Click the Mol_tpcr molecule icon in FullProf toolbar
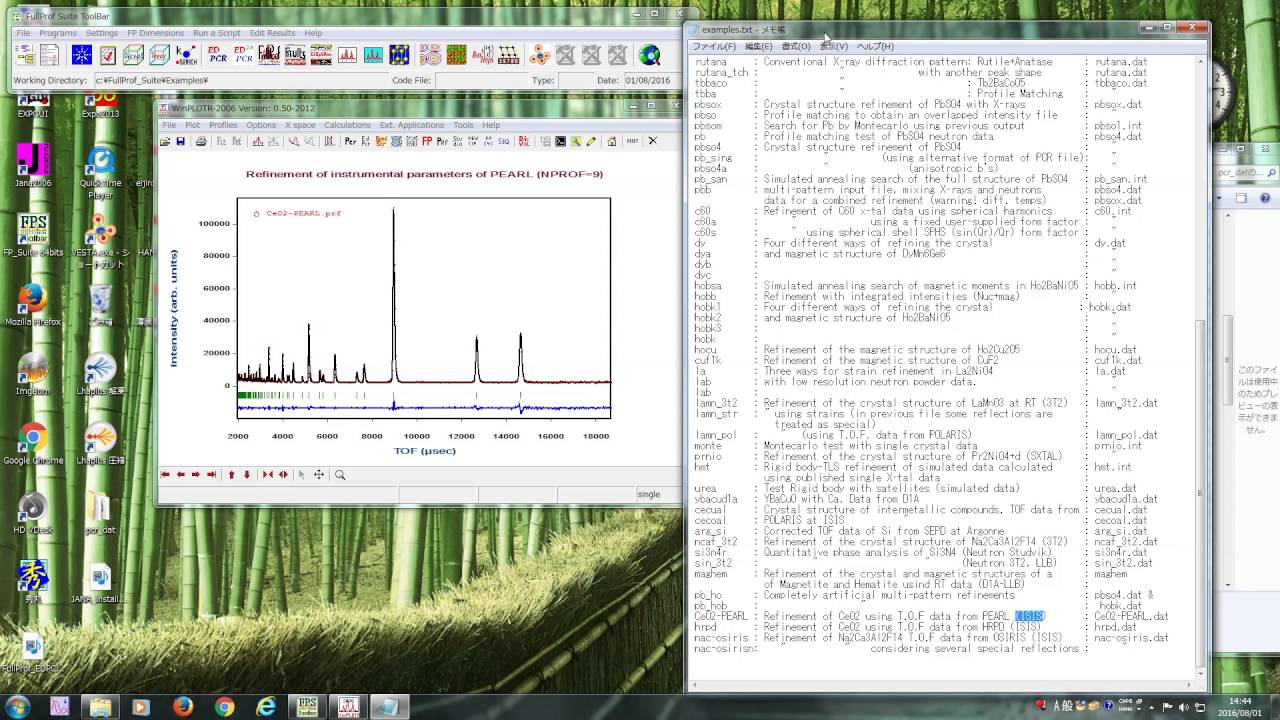Image resolution: width=1280 pixels, height=720 pixels. pyautogui.click(x=538, y=55)
